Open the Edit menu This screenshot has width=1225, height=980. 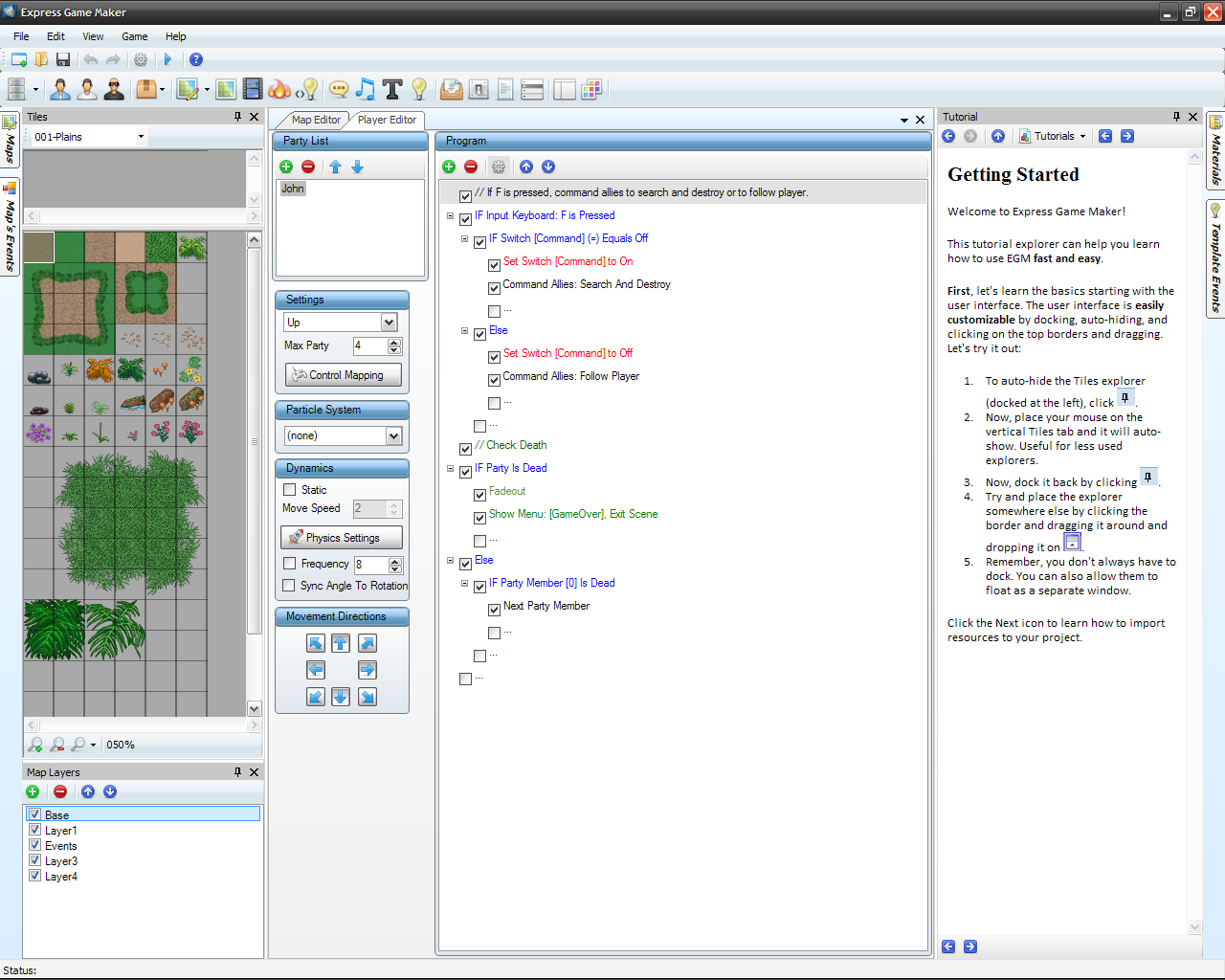(56, 36)
